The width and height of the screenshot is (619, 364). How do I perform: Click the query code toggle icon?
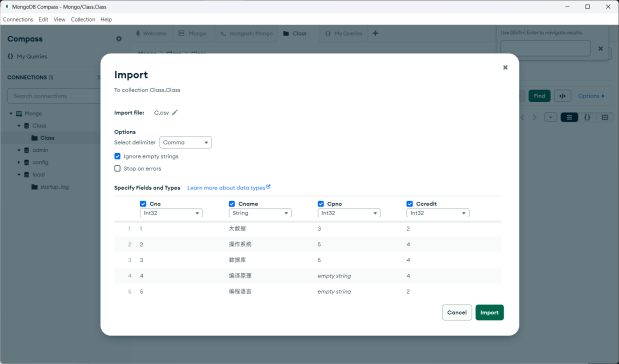pyautogui.click(x=563, y=96)
